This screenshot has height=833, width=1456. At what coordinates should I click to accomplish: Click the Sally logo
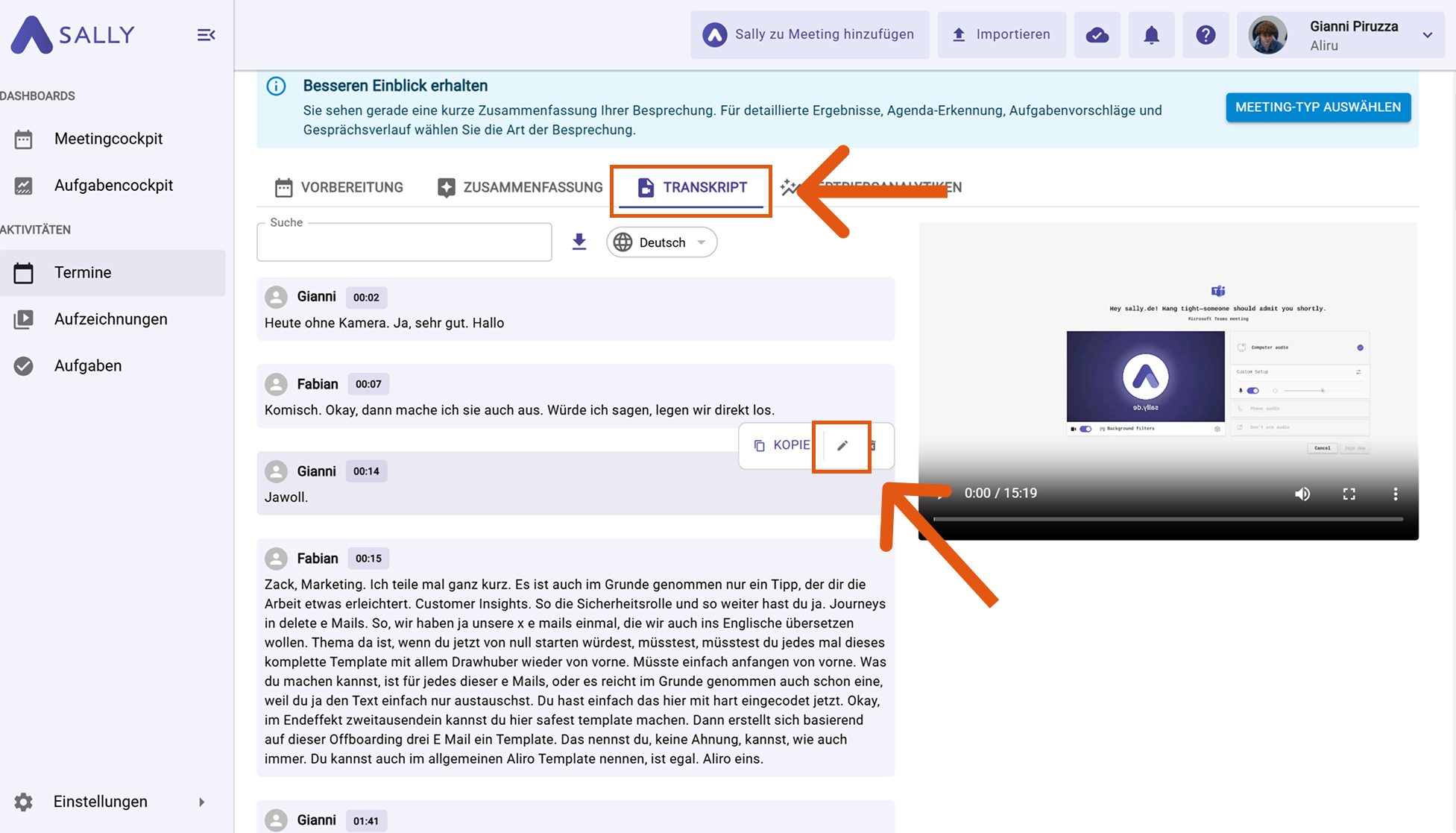coord(72,35)
